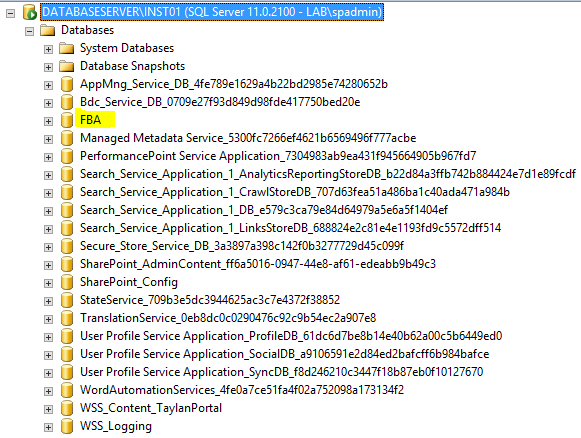Collapse the Databases folder node
Image resolution: width=581 pixels, height=438 pixels.
point(30,31)
